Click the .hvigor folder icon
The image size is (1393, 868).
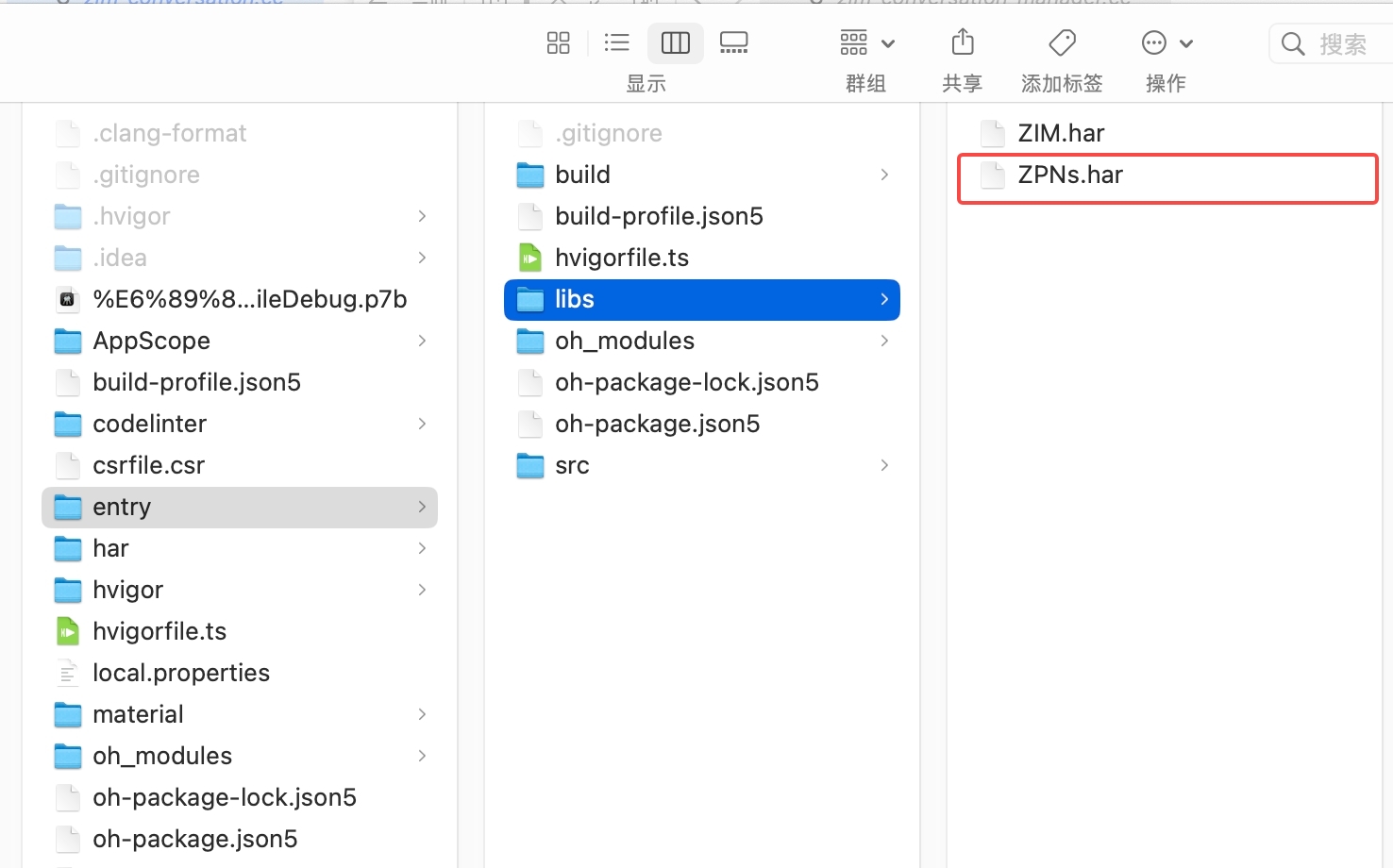pos(68,216)
